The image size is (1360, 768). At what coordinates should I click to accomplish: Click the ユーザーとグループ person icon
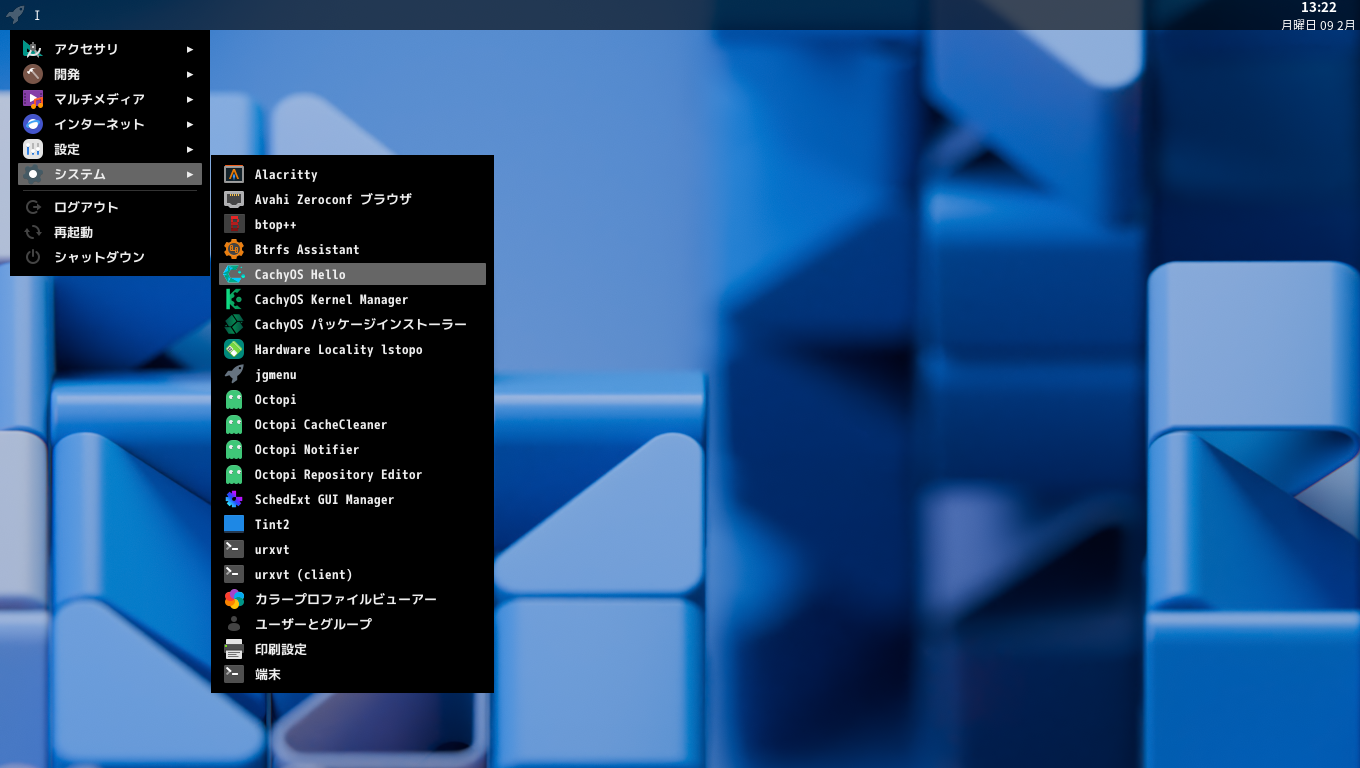[234, 624]
